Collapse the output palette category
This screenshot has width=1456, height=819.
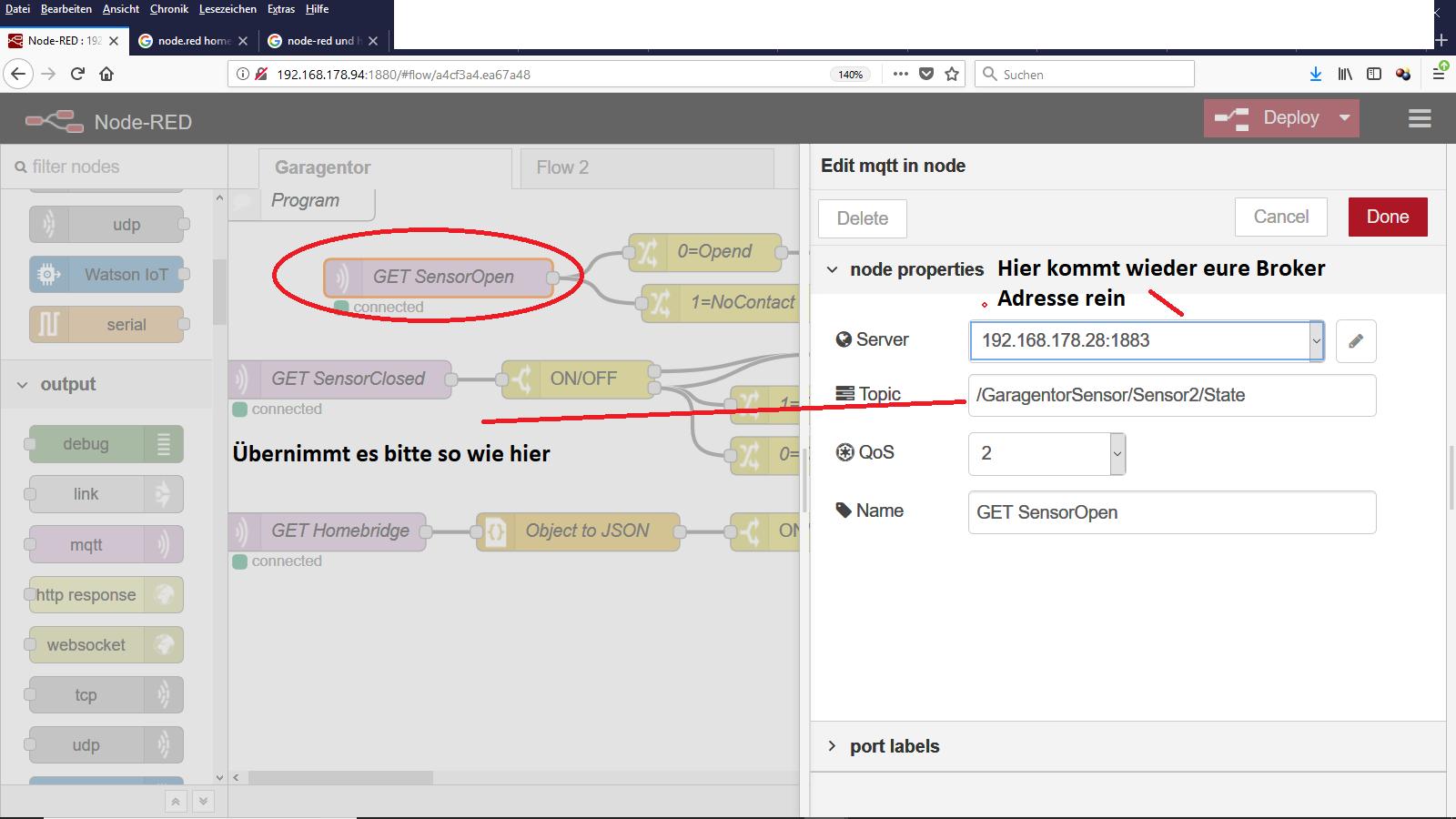[23, 385]
